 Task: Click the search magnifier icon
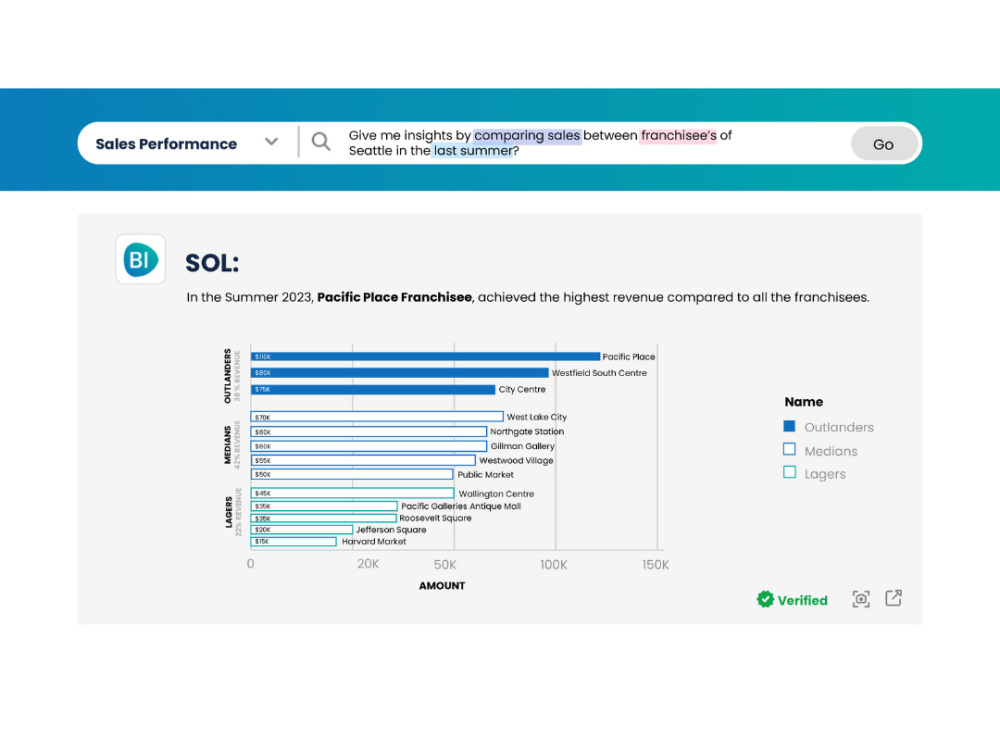[321, 142]
